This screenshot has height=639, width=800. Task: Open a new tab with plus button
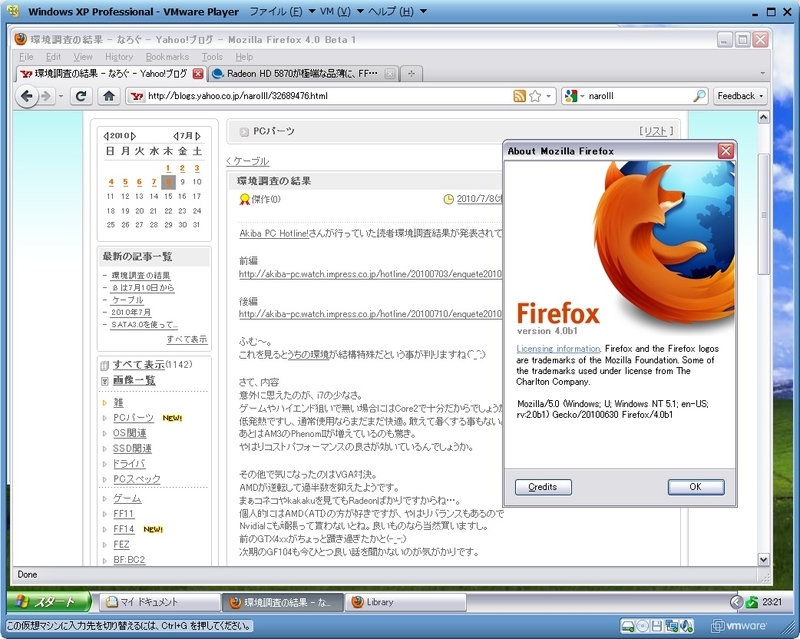tap(411, 74)
